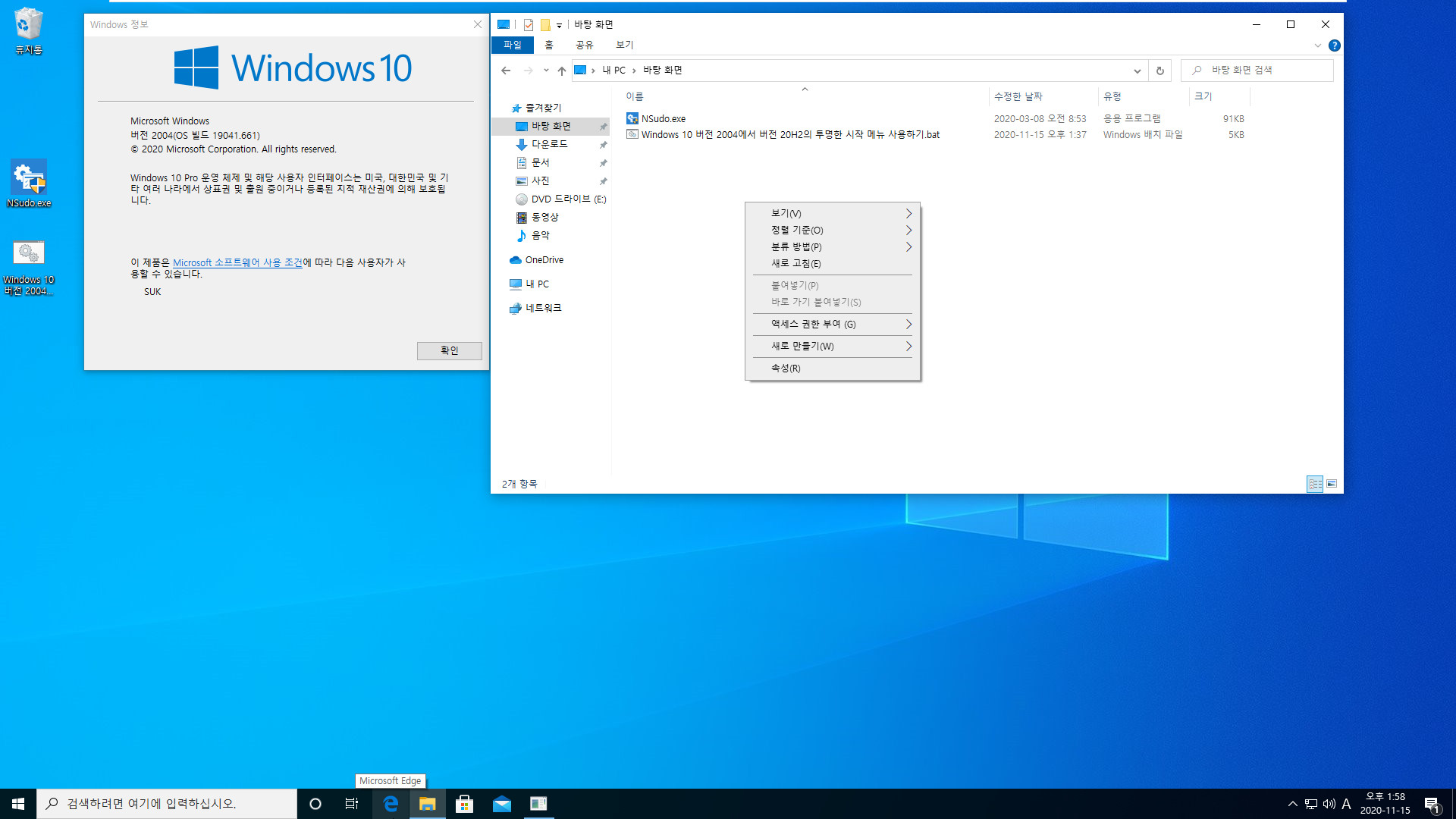
Task: Open Start menu Windows logo
Action: 18,804
